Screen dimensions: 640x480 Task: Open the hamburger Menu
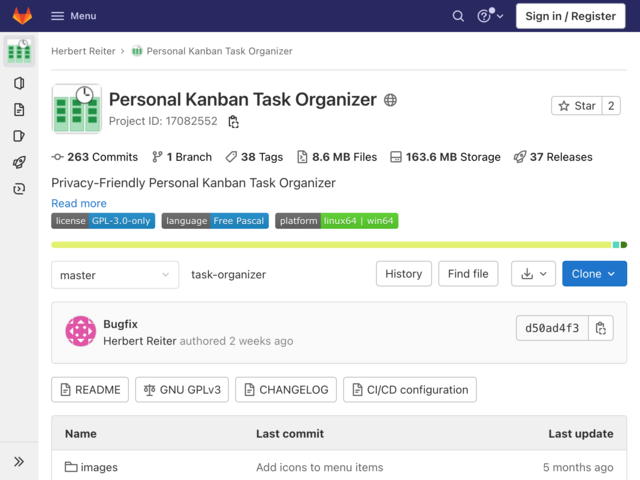[x=74, y=16]
